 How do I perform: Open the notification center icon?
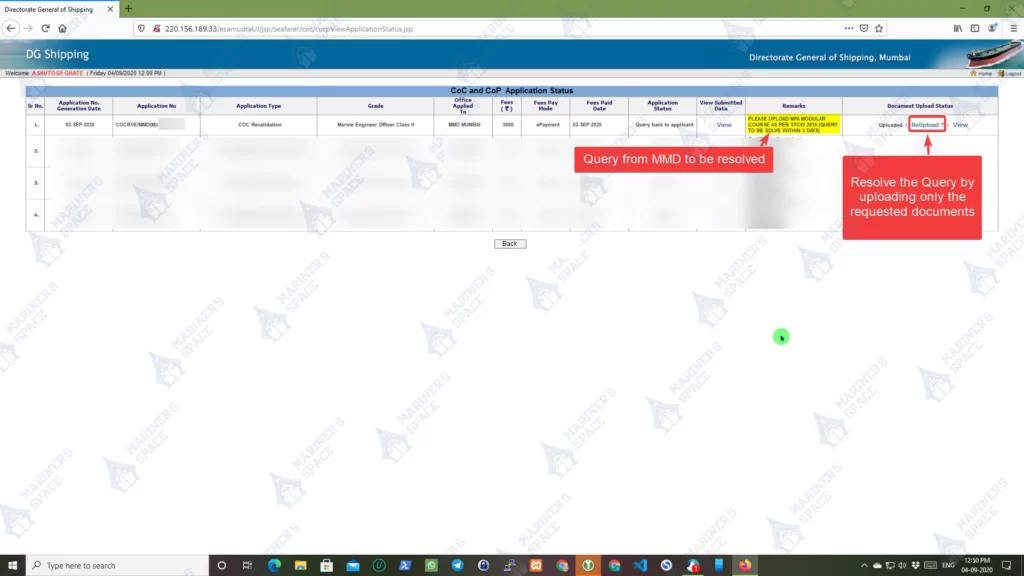tap(1006, 566)
